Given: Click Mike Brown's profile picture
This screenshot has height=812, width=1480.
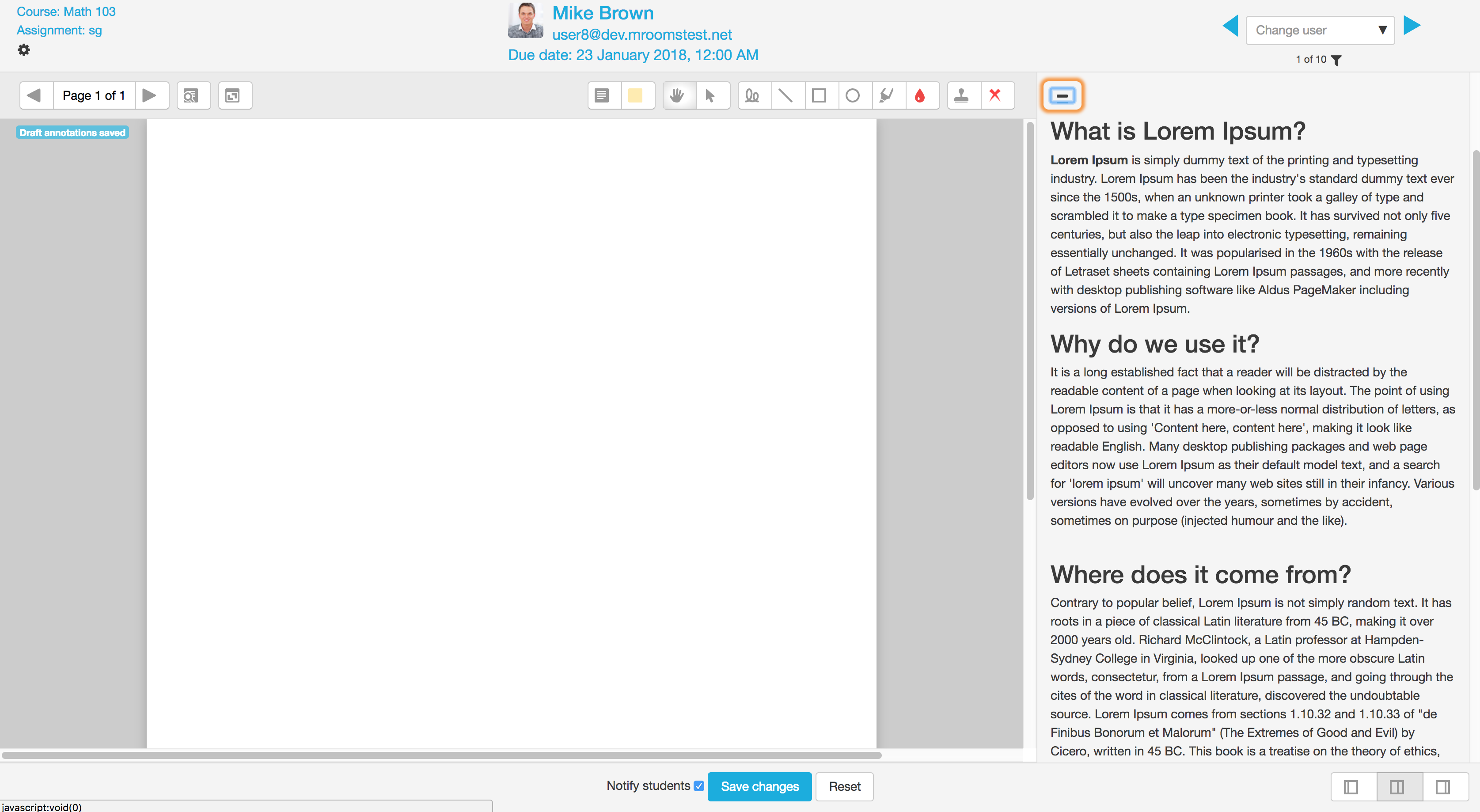Looking at the screenshot, I should coord(525,20).
